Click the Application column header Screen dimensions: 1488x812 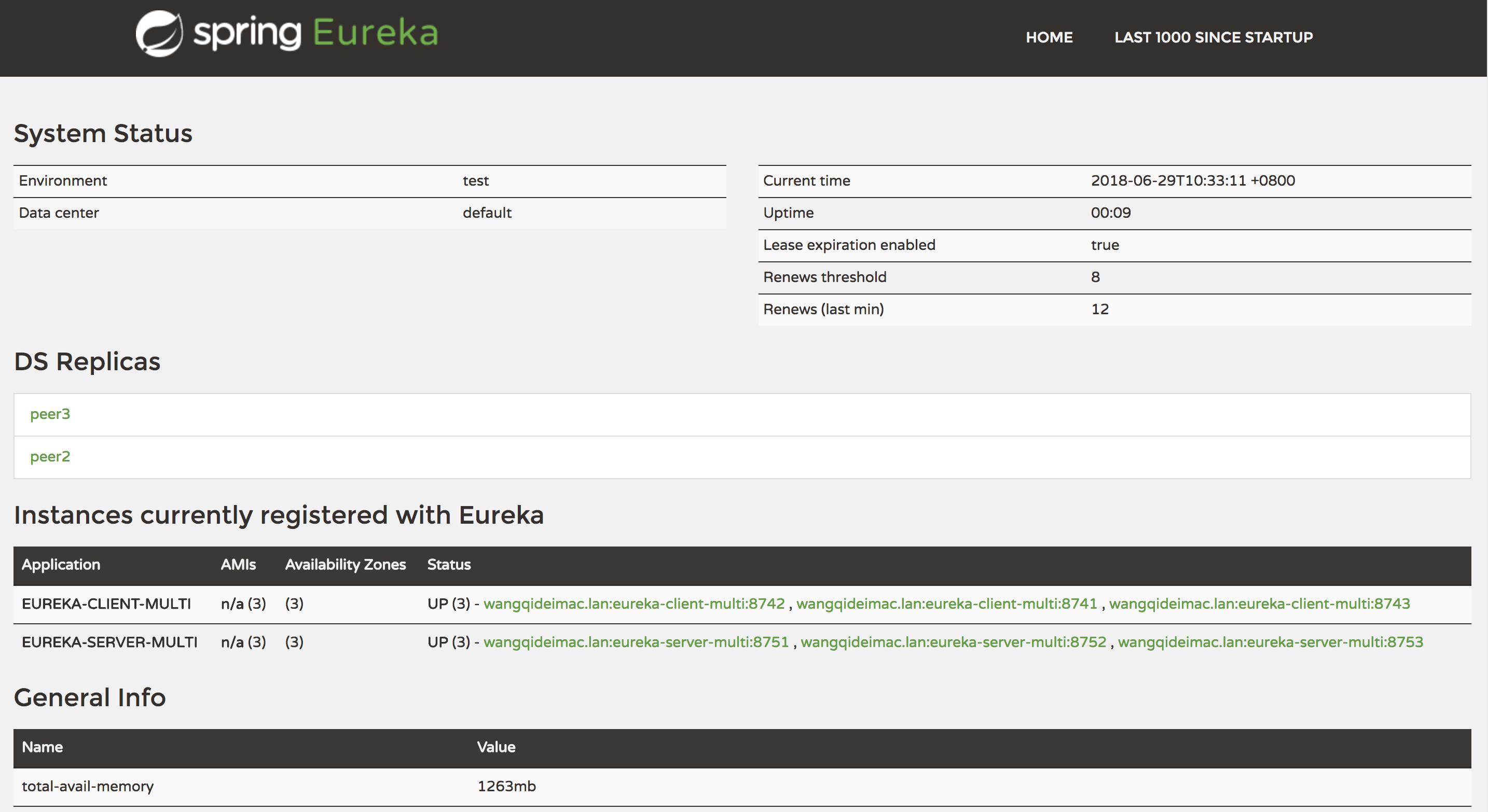tap(61, 565)
